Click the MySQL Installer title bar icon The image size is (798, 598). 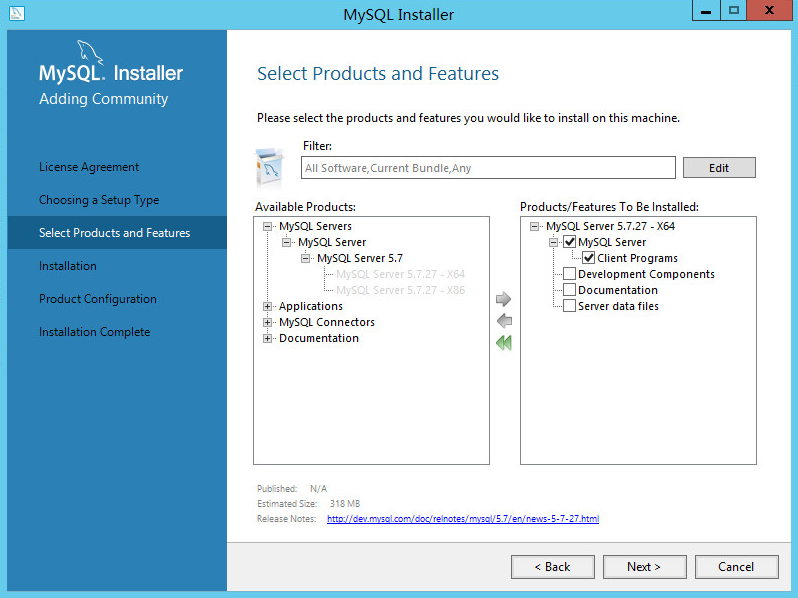coord(17,13)
